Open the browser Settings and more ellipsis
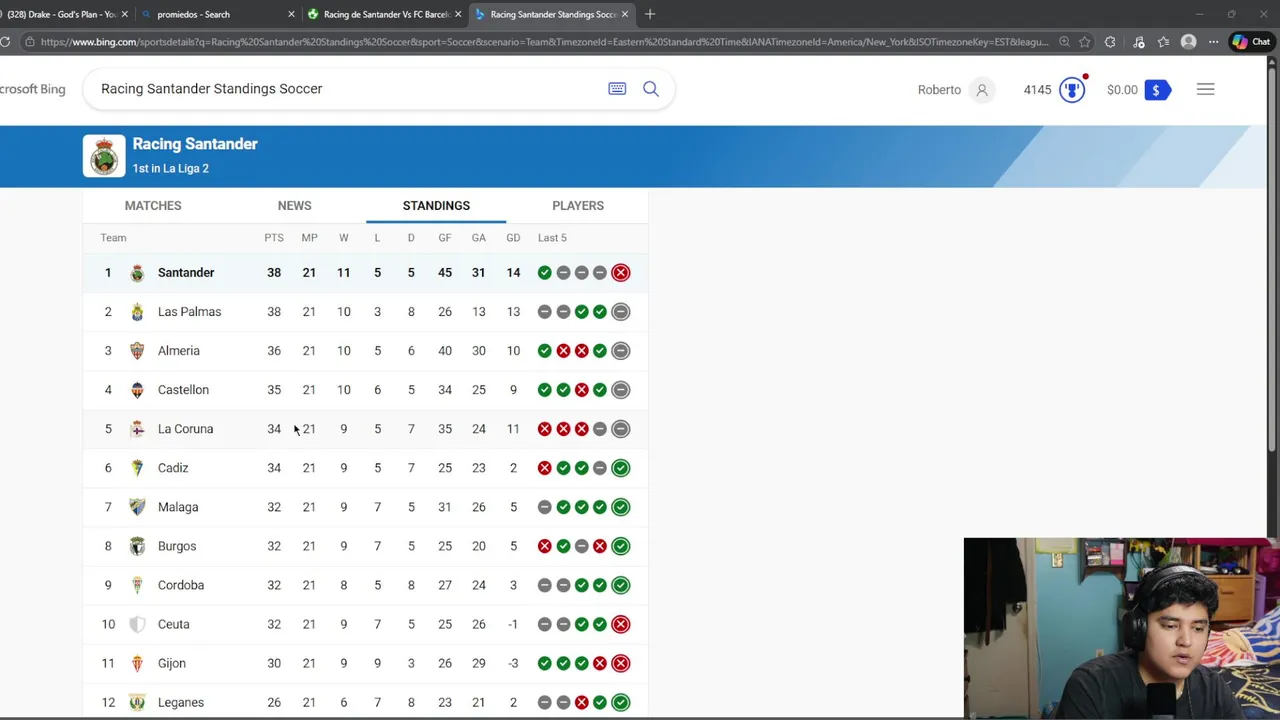The height and width of the screenshot is (720, 1280). (1213, 42)
